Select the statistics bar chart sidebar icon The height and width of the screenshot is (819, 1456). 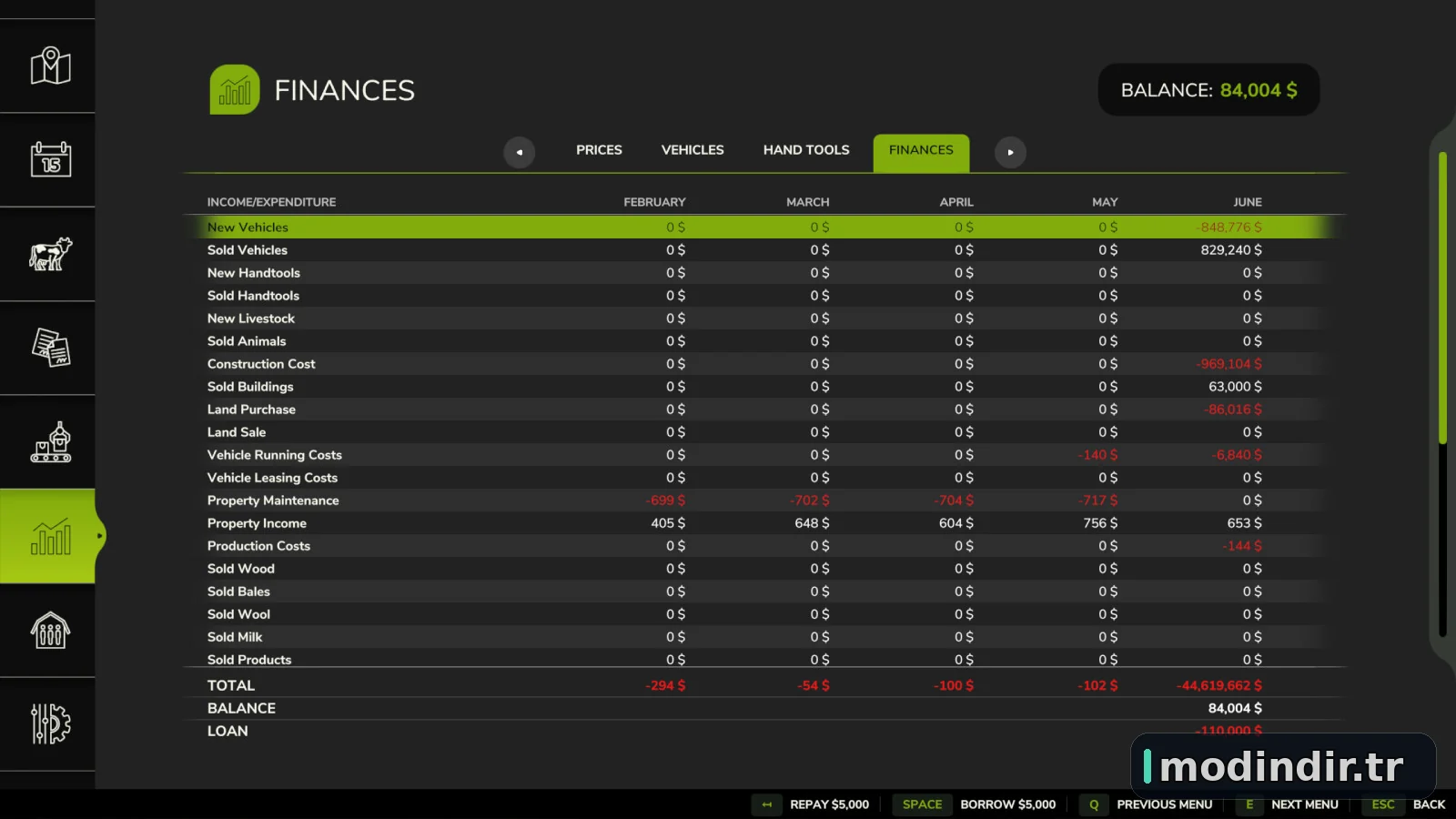(x=50, y=536)
